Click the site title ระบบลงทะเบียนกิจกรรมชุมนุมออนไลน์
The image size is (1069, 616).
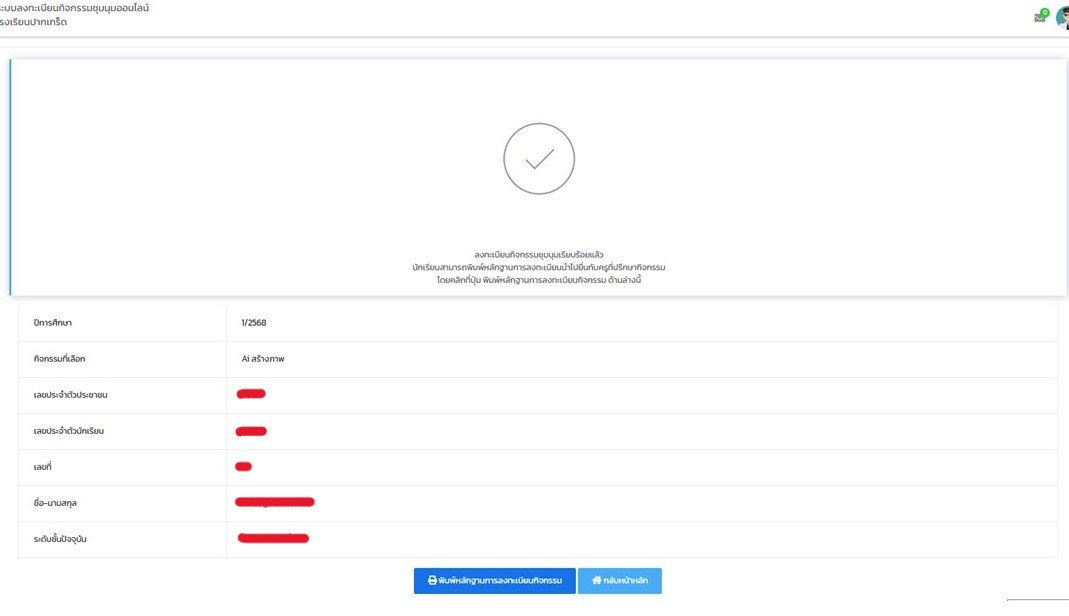75,8
